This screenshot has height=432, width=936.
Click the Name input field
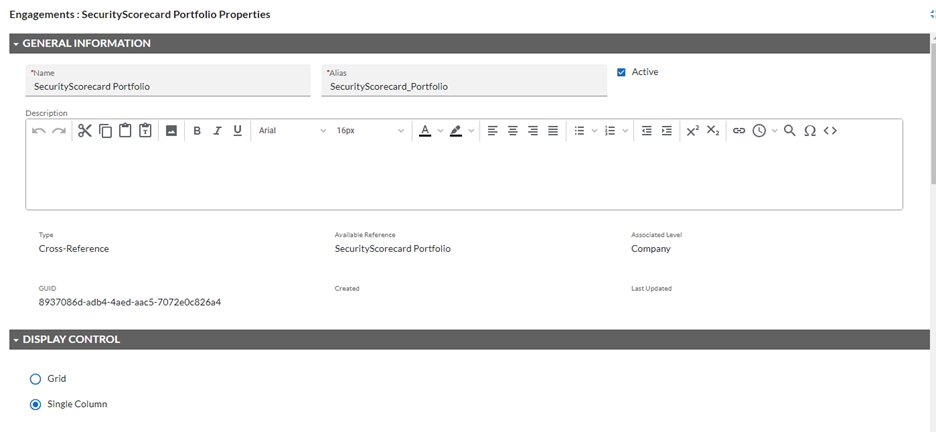(168, 81)
